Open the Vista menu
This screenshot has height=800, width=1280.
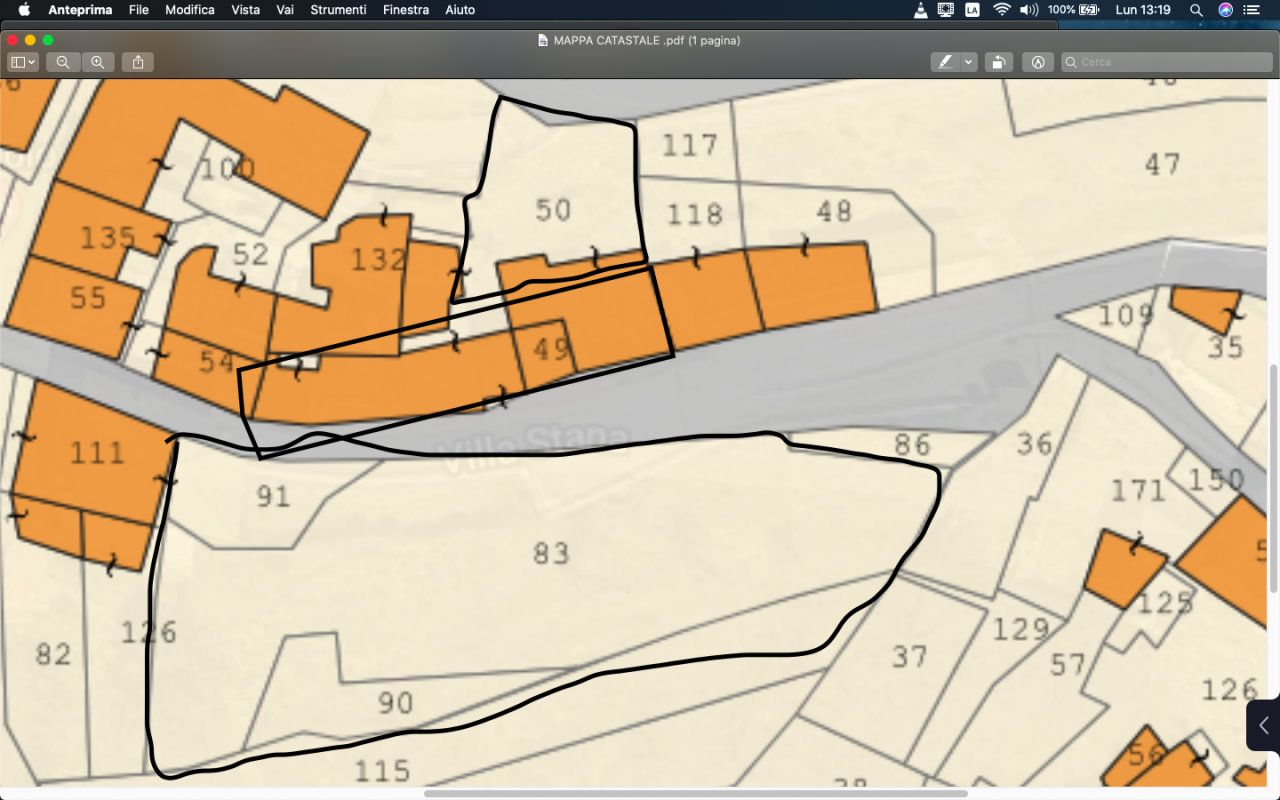click(245, 10)
